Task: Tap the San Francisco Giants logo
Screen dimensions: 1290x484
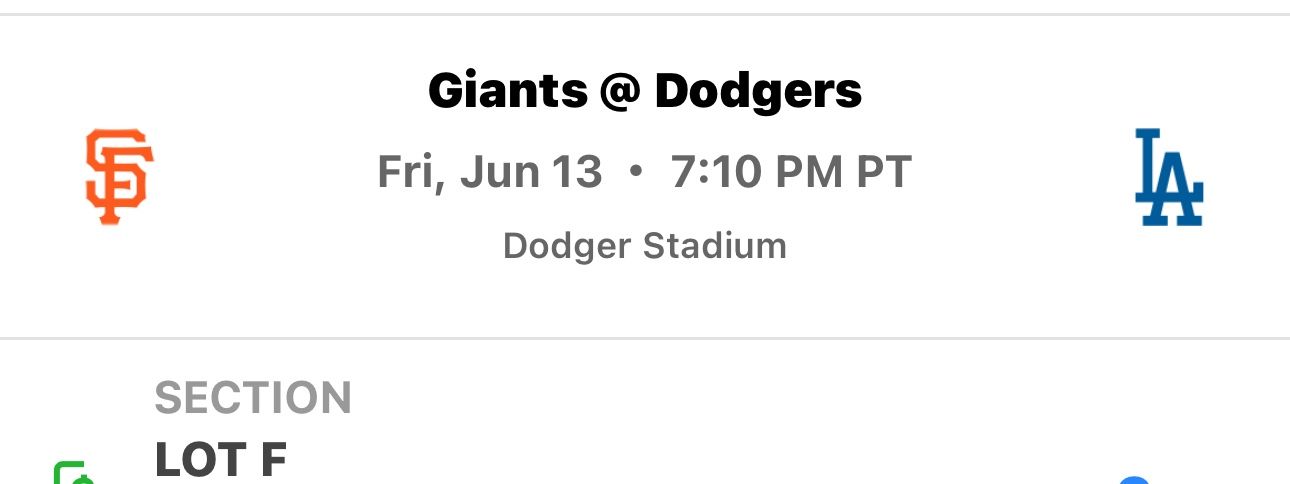Action: tap(119, 177)
